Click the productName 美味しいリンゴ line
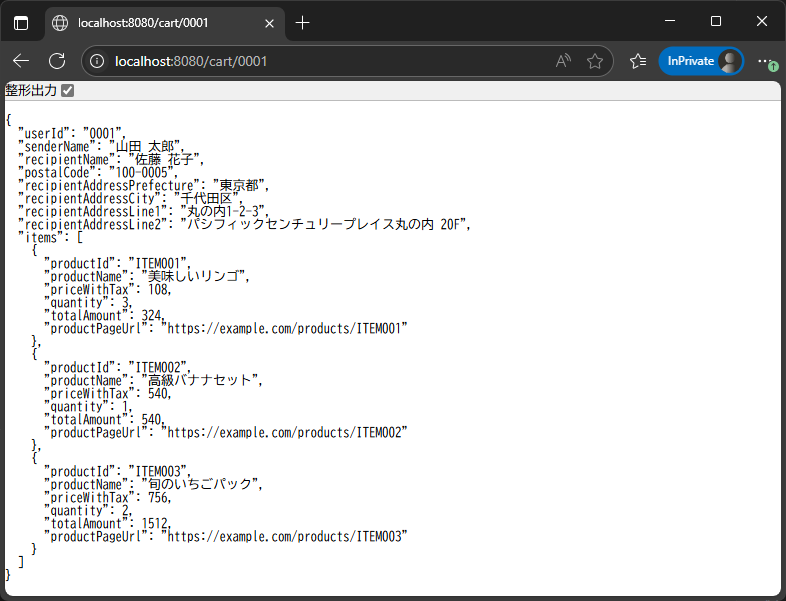The image size is (786, 601). point(147,277)
